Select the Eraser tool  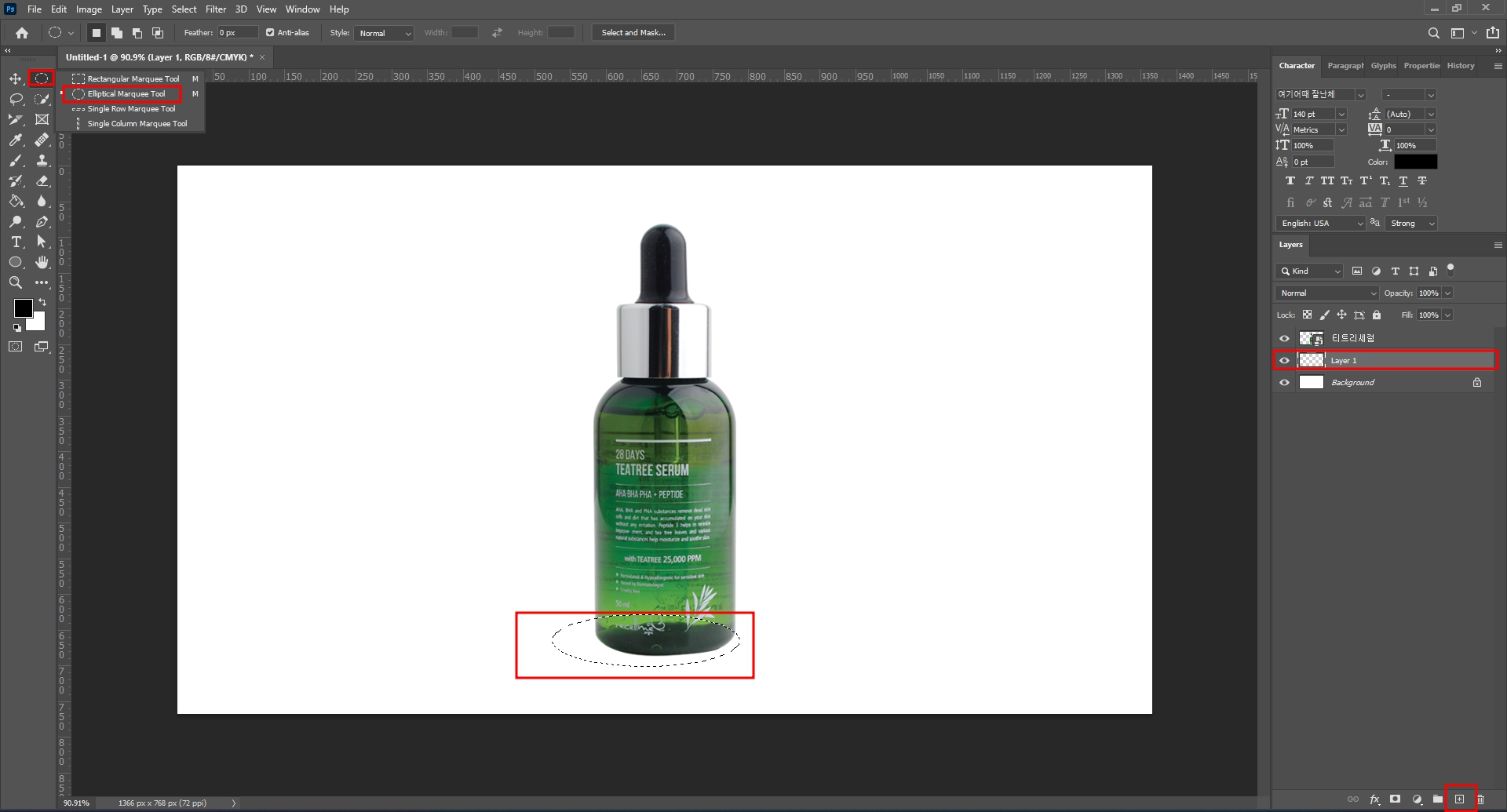point(42,180)
